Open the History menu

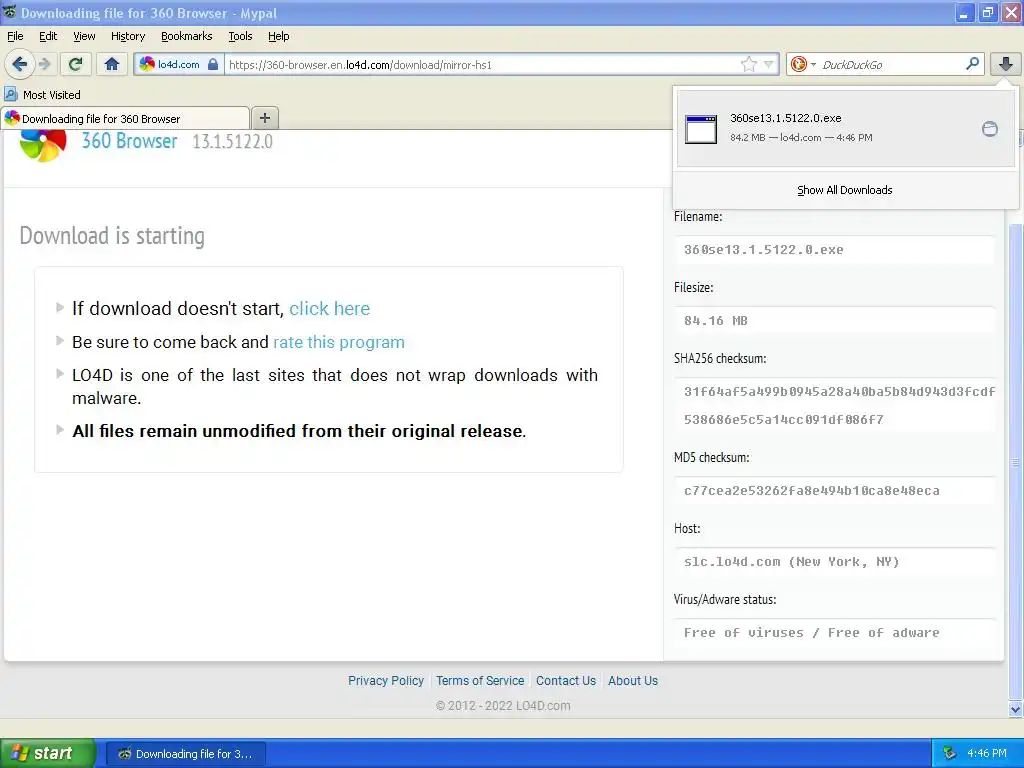pyautogui.click(x=128, y=36)
